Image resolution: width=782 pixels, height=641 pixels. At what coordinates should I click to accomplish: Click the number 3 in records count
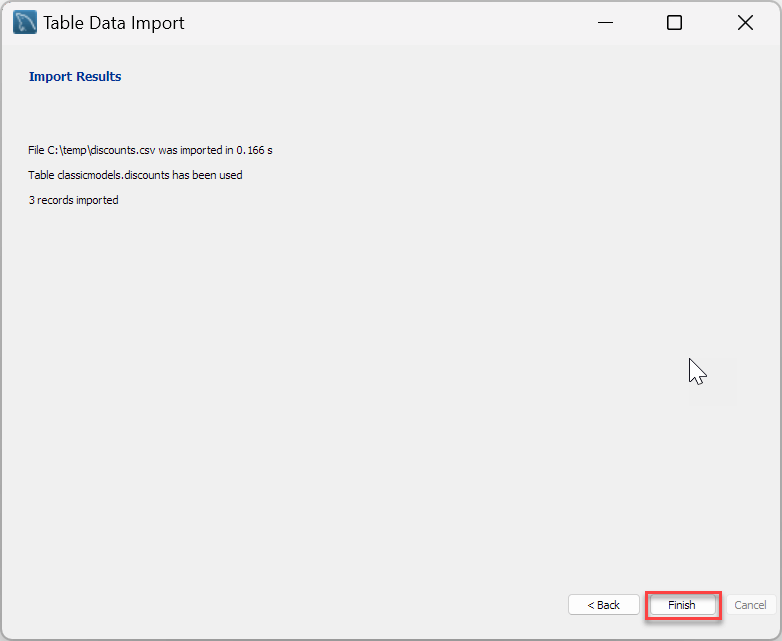(31, 200)
